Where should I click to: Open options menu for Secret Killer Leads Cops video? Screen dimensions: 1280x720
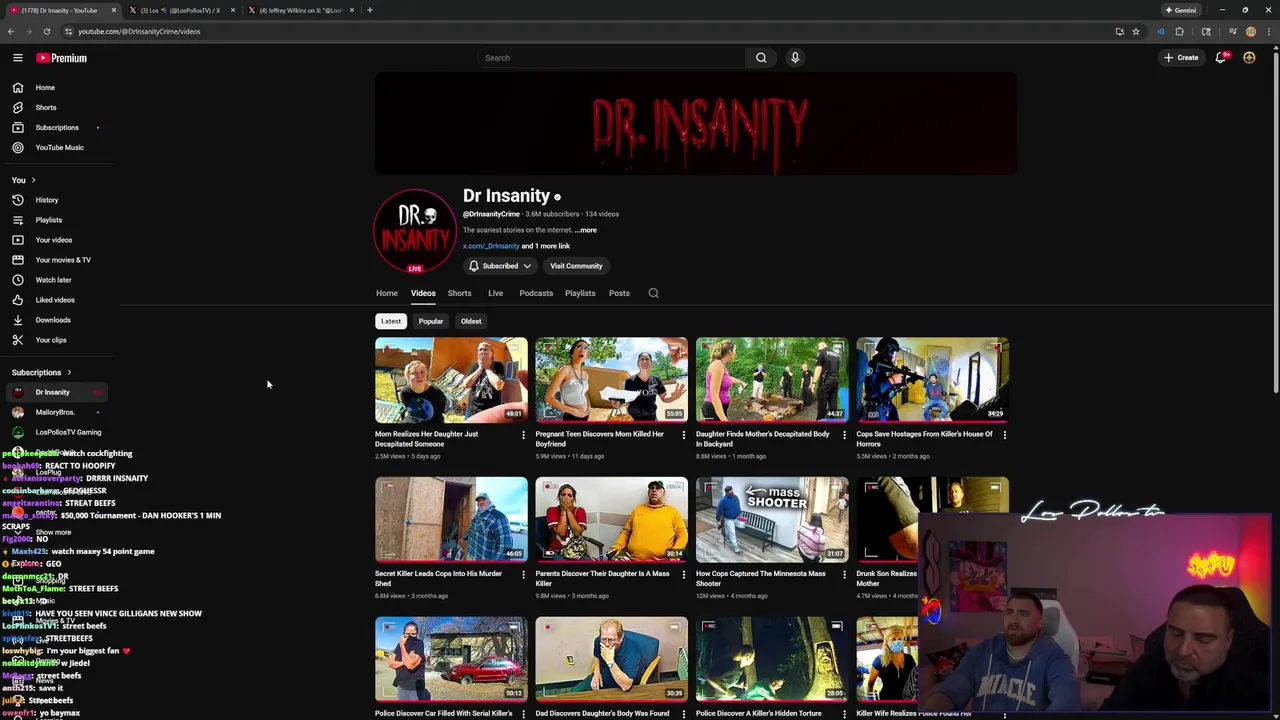coord(523,575)
